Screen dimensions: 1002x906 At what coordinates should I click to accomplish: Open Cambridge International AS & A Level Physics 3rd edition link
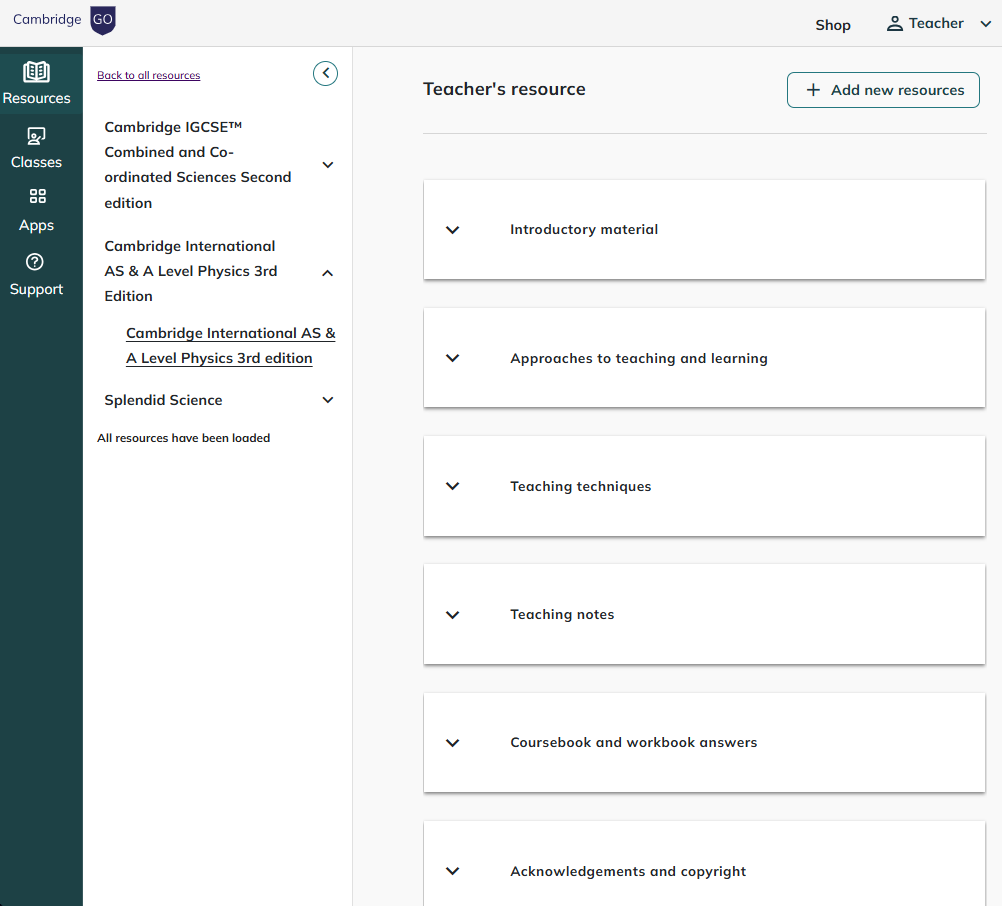coord(230,346)
